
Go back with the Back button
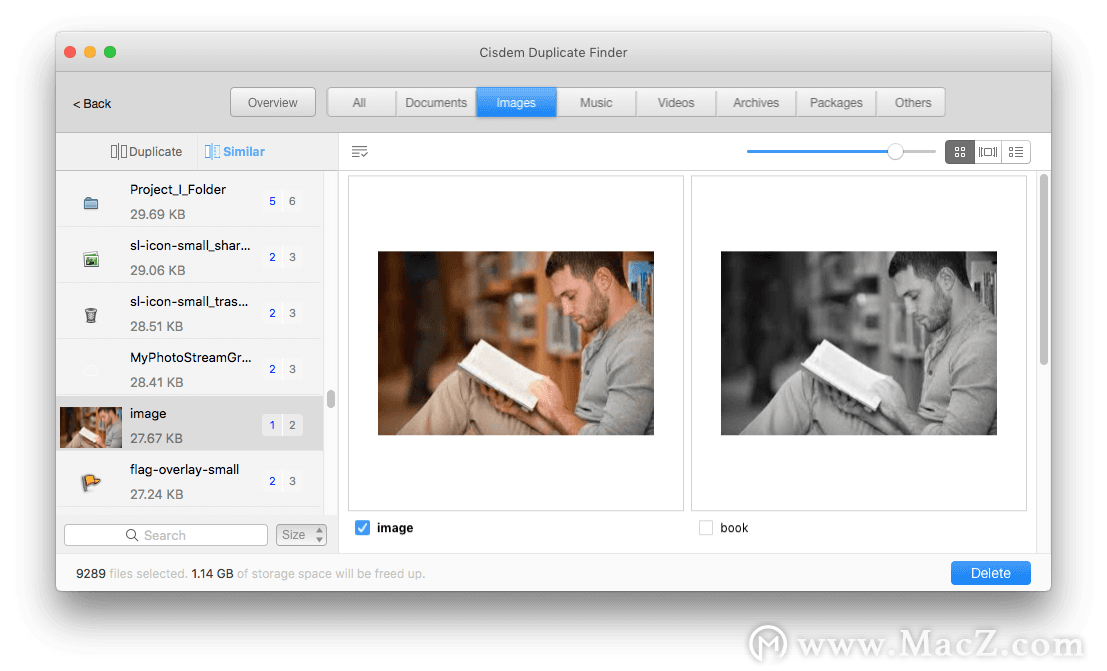click(x=92, y=104)
